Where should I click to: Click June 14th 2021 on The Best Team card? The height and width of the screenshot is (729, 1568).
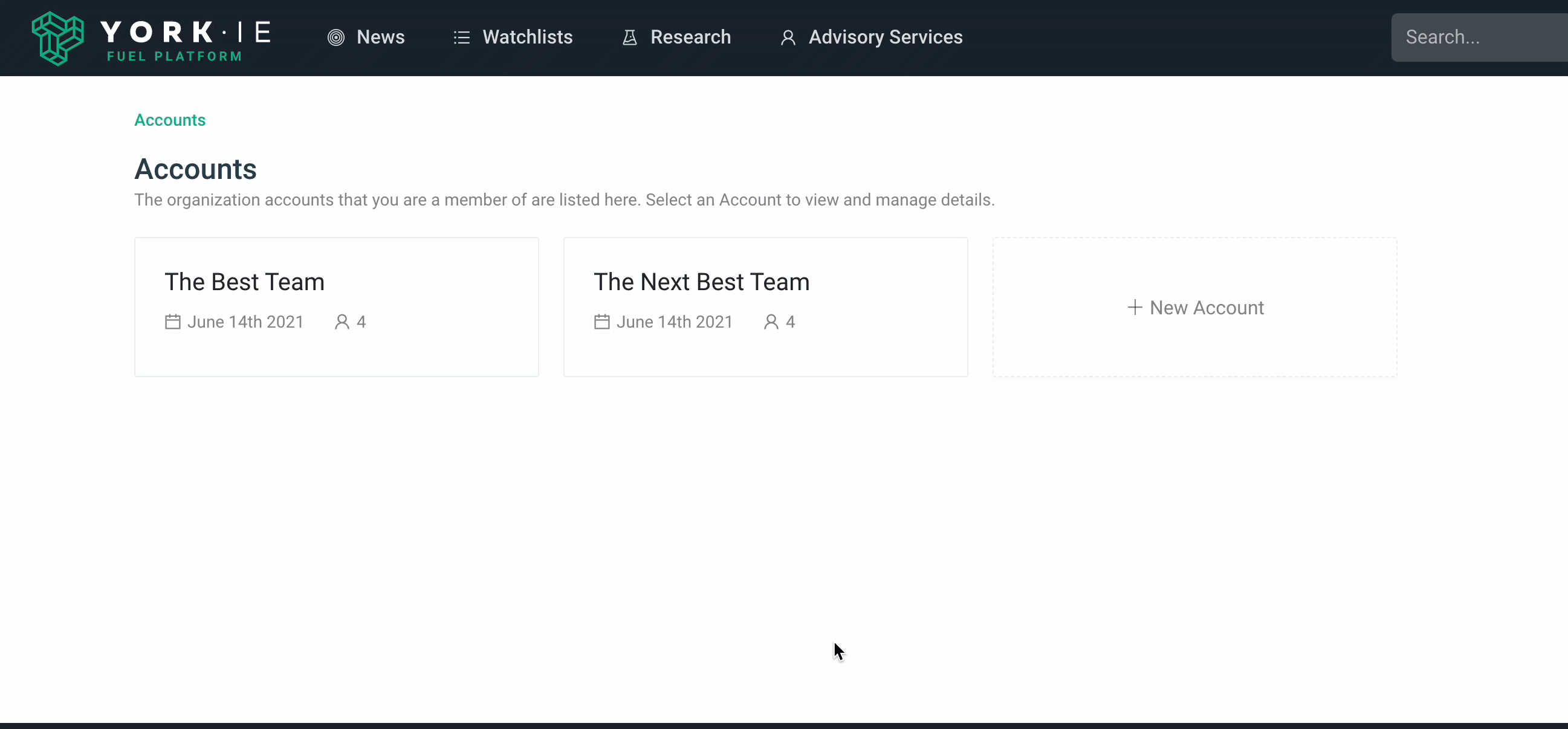tap(245, 322)
